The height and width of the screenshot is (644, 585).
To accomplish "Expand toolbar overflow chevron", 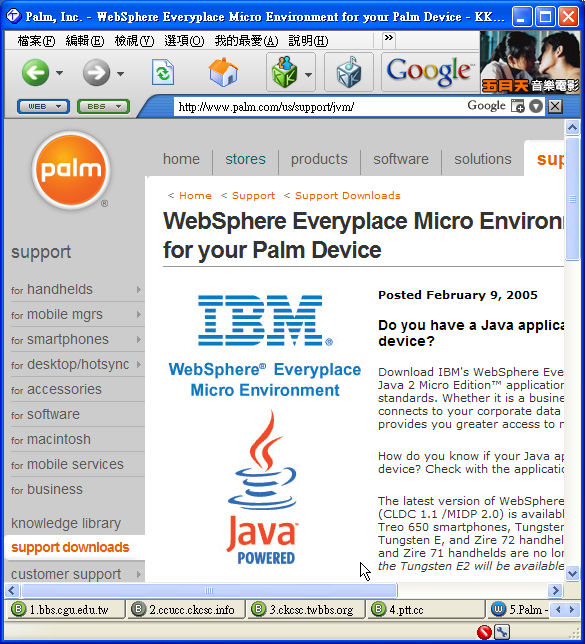I will pos(388,38).
